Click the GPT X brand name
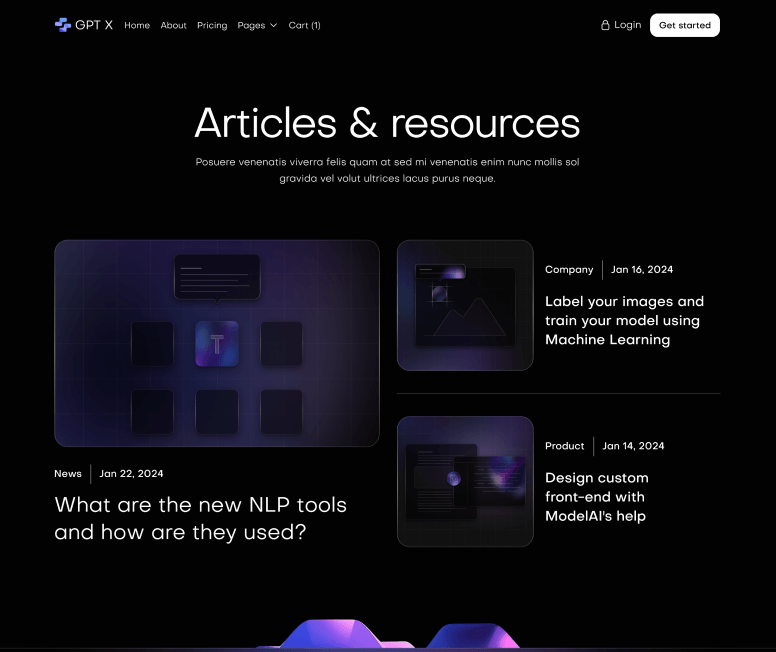 click(94, 25)
